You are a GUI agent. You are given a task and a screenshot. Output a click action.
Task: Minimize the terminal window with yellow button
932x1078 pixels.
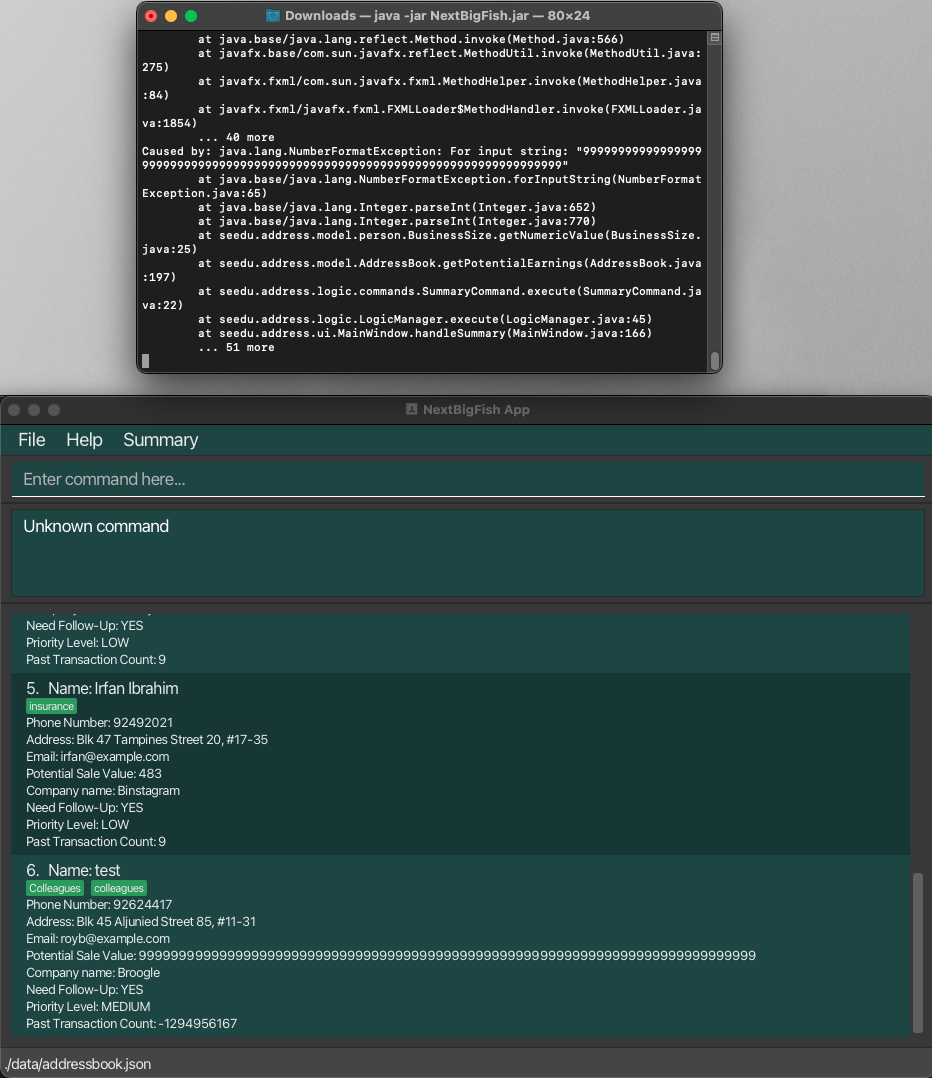coord(171,16)
